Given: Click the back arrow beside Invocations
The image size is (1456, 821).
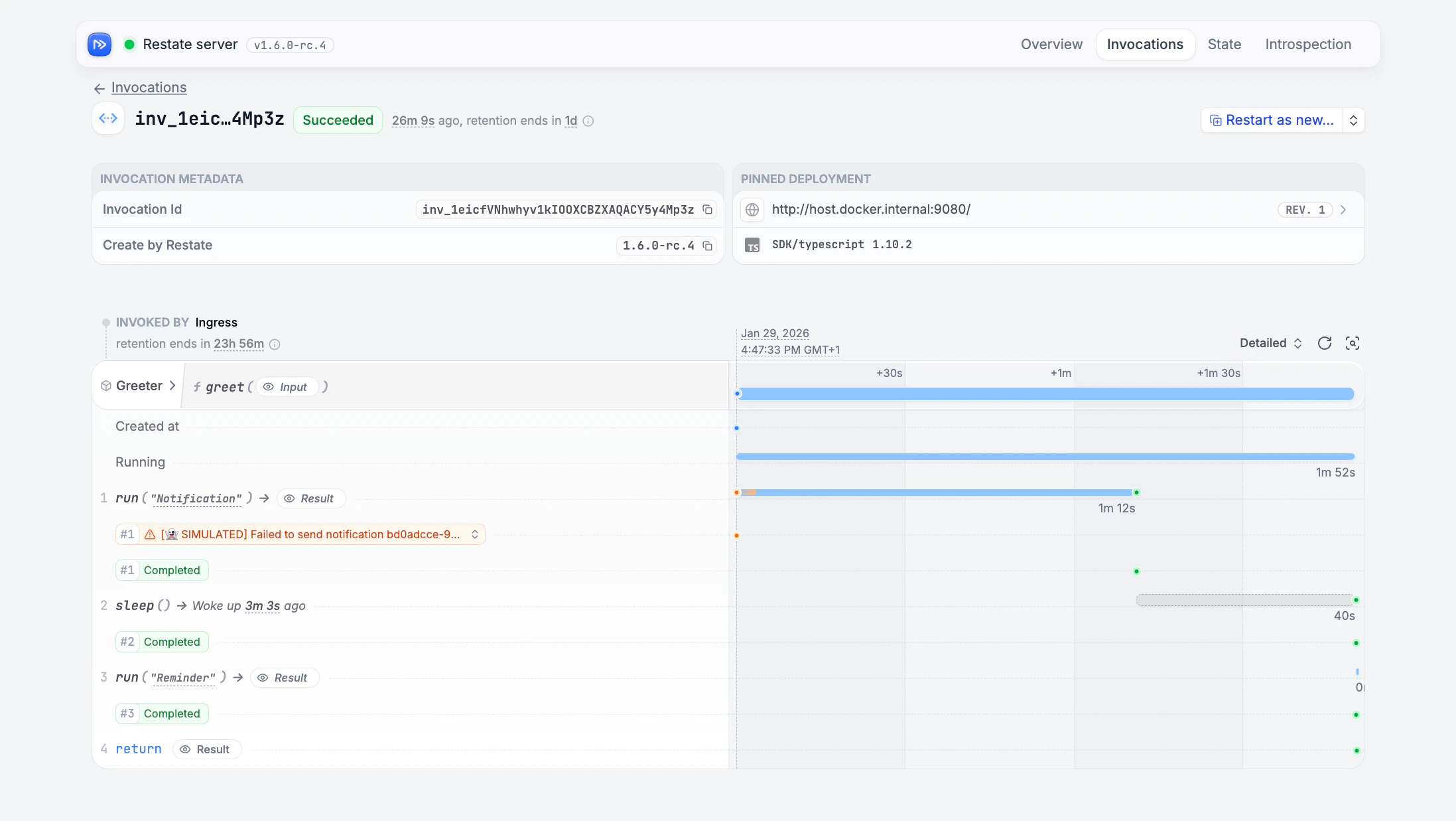Looking at the screenshot, I should click(99, 88).
